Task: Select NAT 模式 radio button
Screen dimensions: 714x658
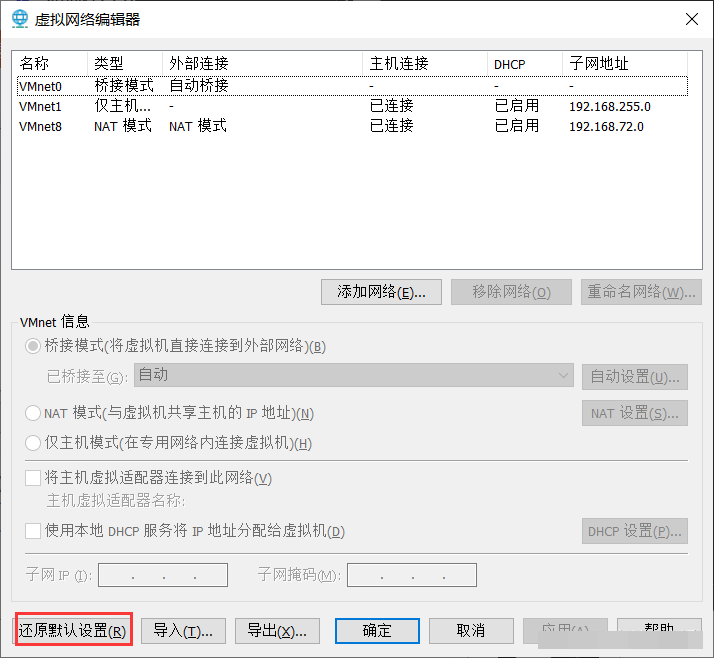Action: (x=33, y=413)
